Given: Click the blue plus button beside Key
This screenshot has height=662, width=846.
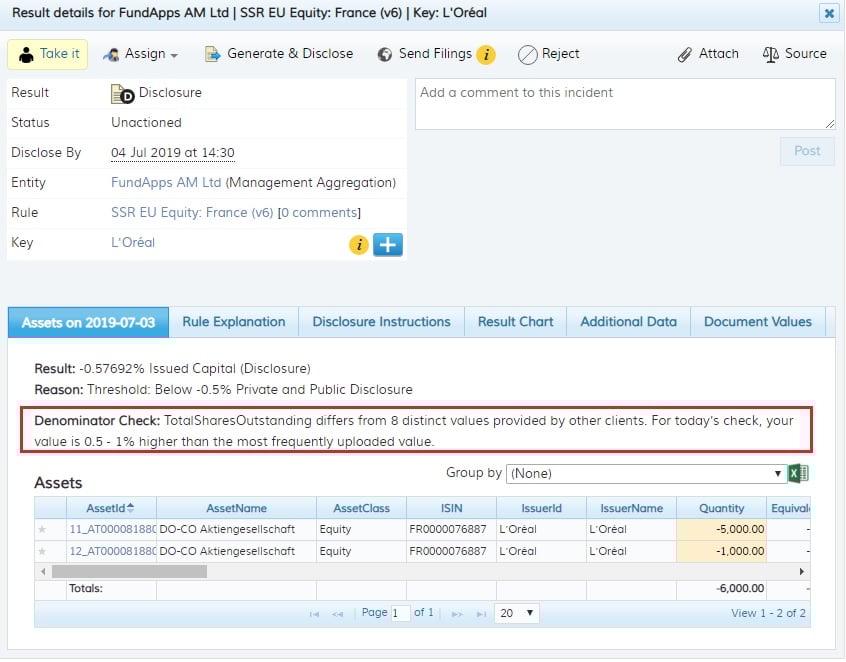Looking at the screenshot, I should [387, 244].
